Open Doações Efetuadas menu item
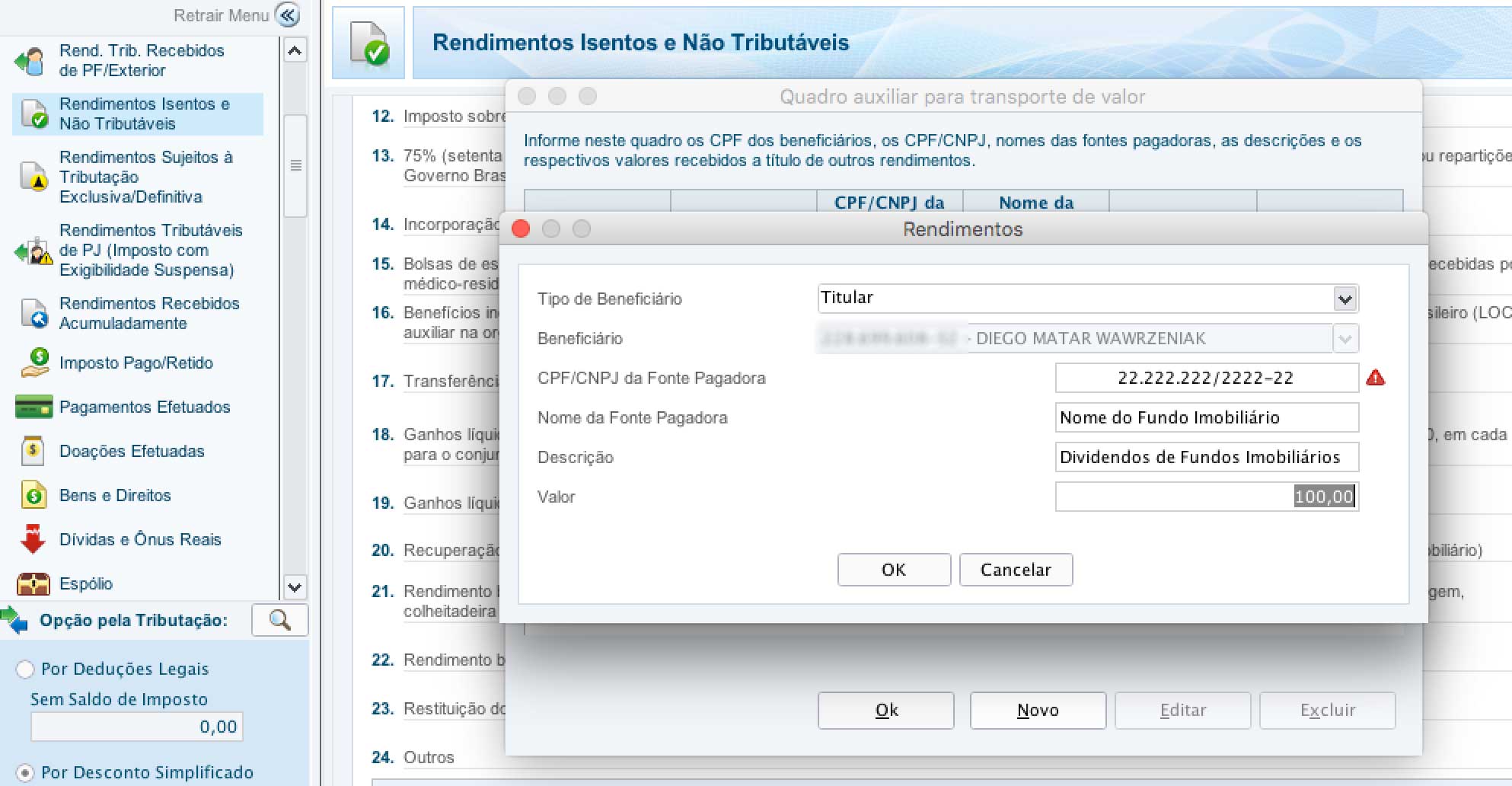The height and width of the screenshot is (786, 1512). pyautogui.click(x=132, y=451)
